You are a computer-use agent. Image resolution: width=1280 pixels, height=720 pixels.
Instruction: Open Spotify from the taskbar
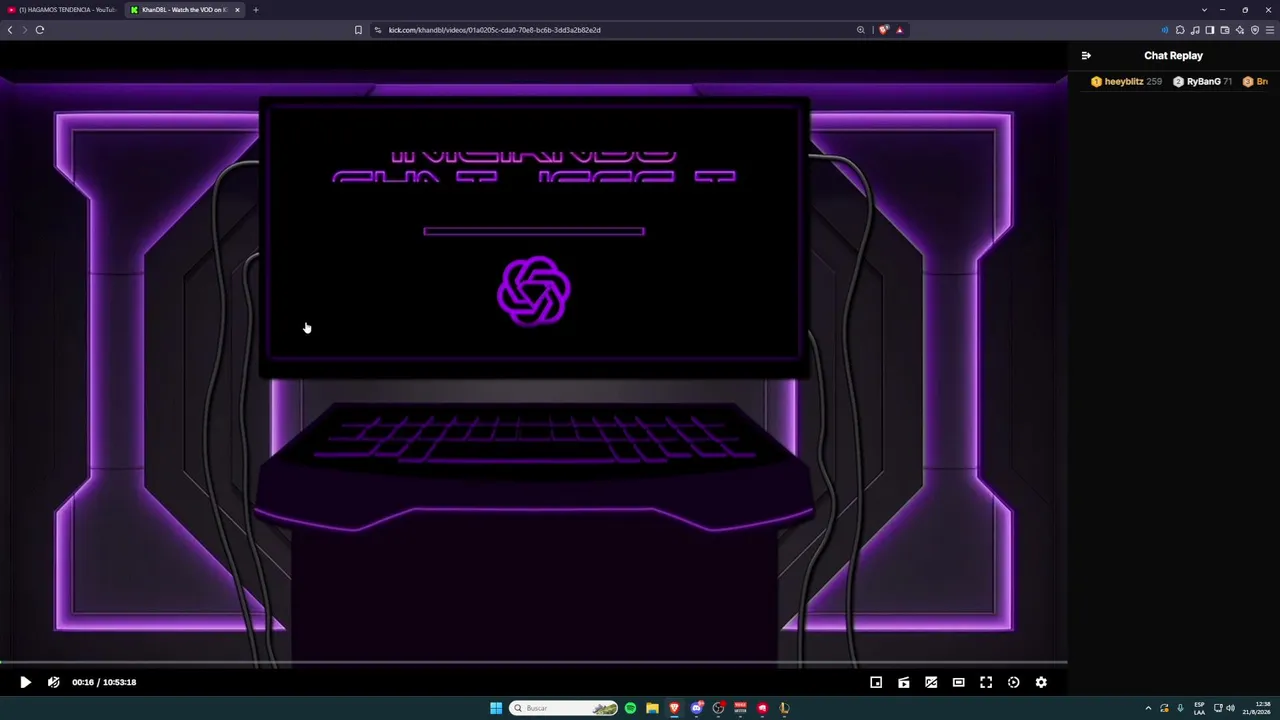tap(630, 708)
